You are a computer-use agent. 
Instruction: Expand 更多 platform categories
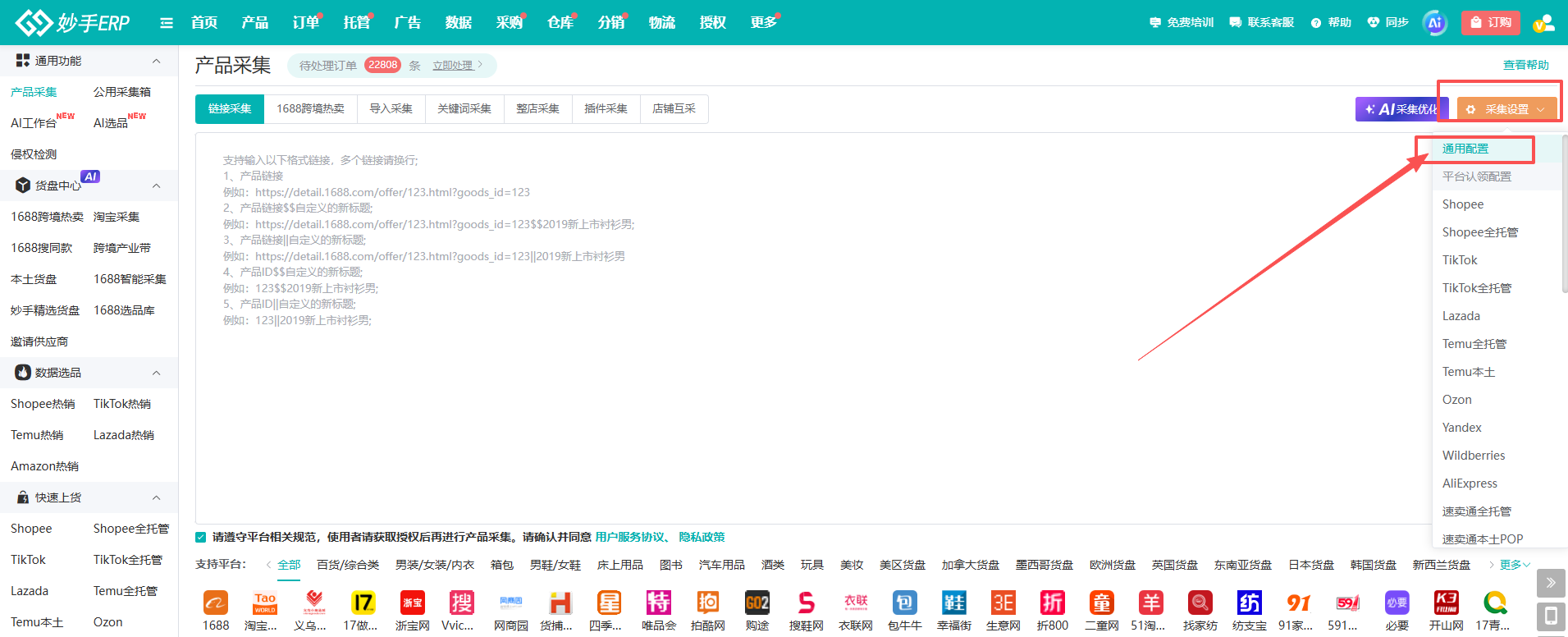tap(1515, 565)
